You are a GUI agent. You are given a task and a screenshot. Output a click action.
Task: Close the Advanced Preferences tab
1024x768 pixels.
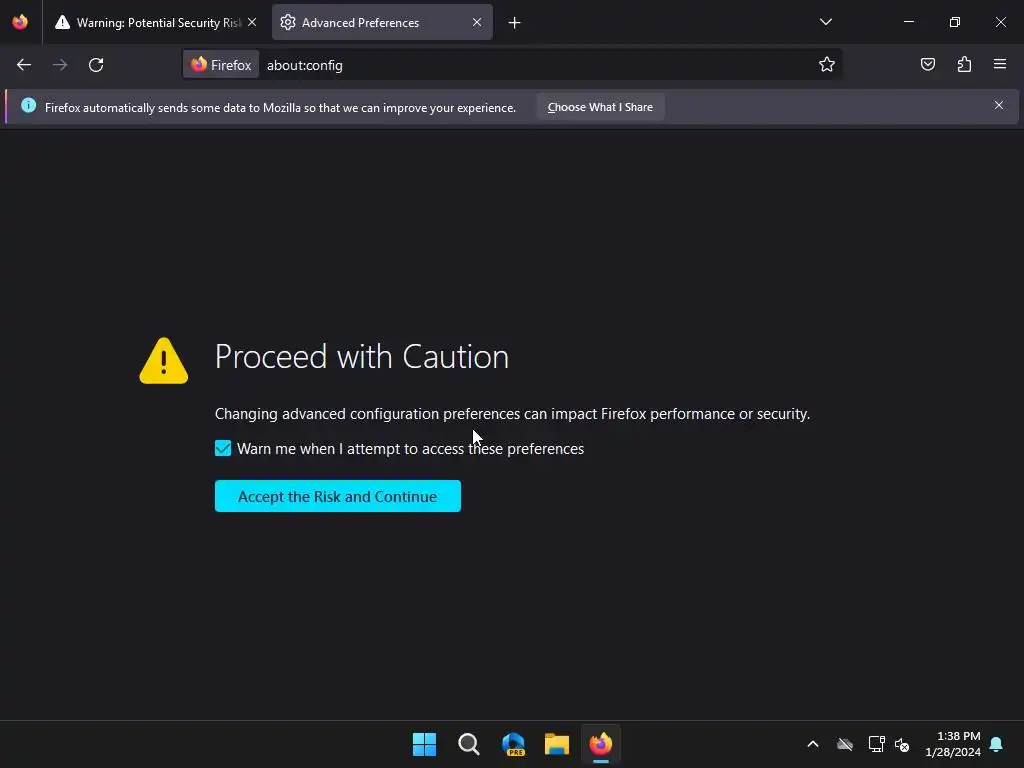[x=477, y=22]
